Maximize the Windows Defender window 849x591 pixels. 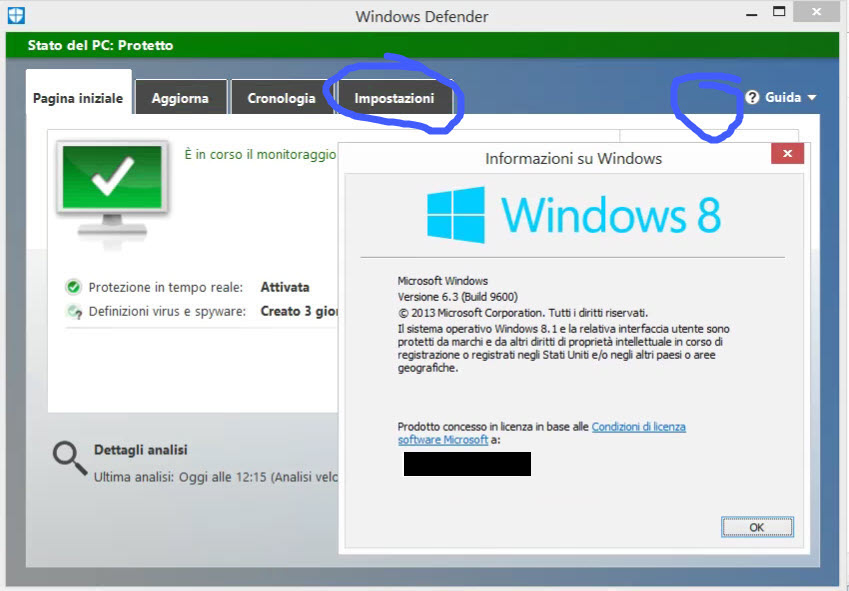click(779, 12)
